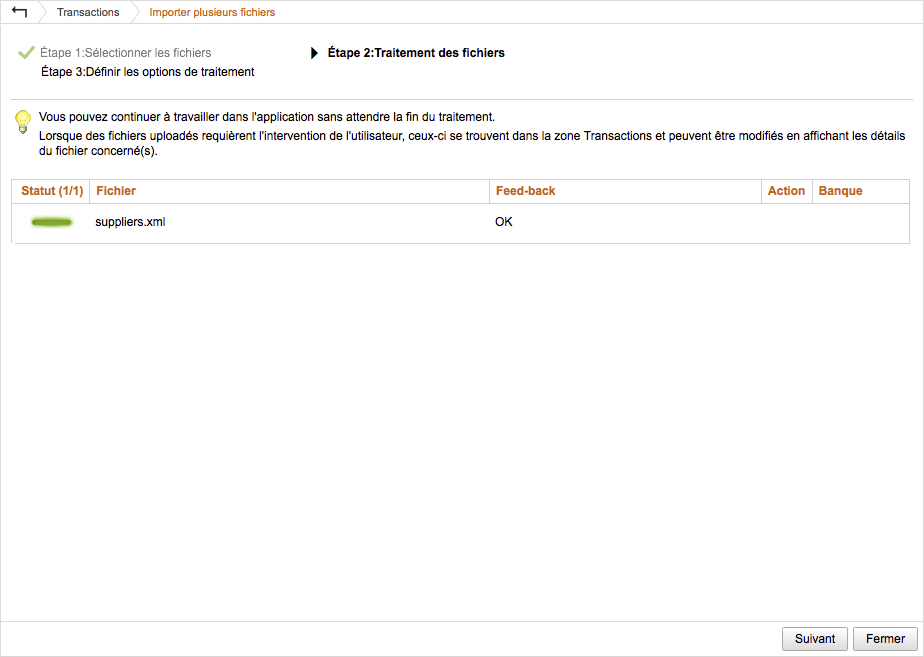Open the Transactions breadcrumb
The width and height of the screenshot is (924, 657).
coord(88,12)
